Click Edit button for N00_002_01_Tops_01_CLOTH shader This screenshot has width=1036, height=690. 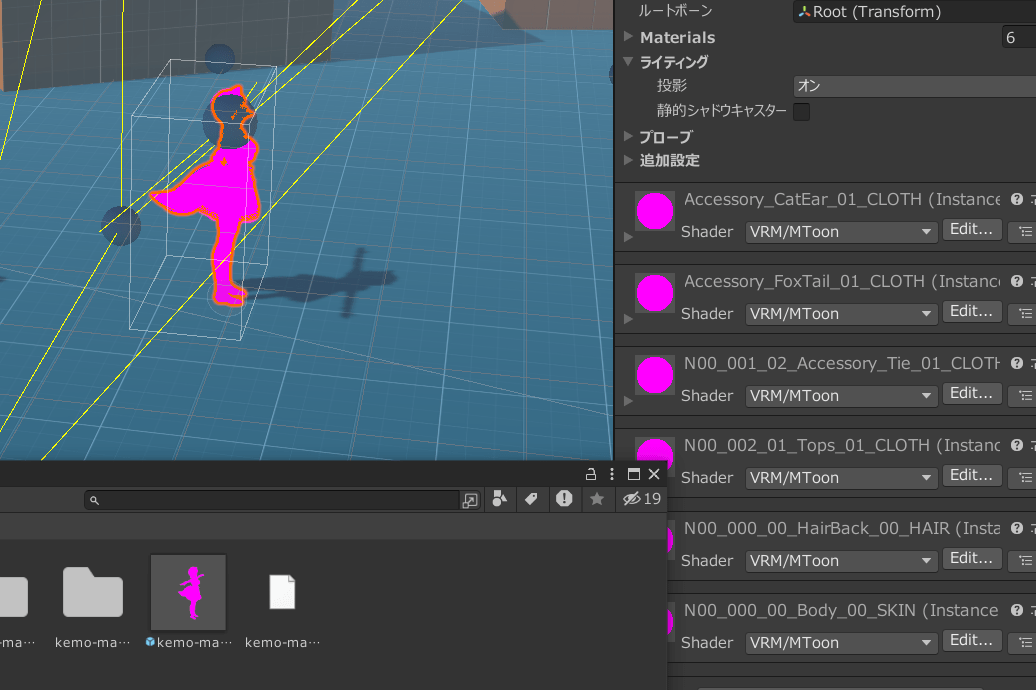point(971,476)
